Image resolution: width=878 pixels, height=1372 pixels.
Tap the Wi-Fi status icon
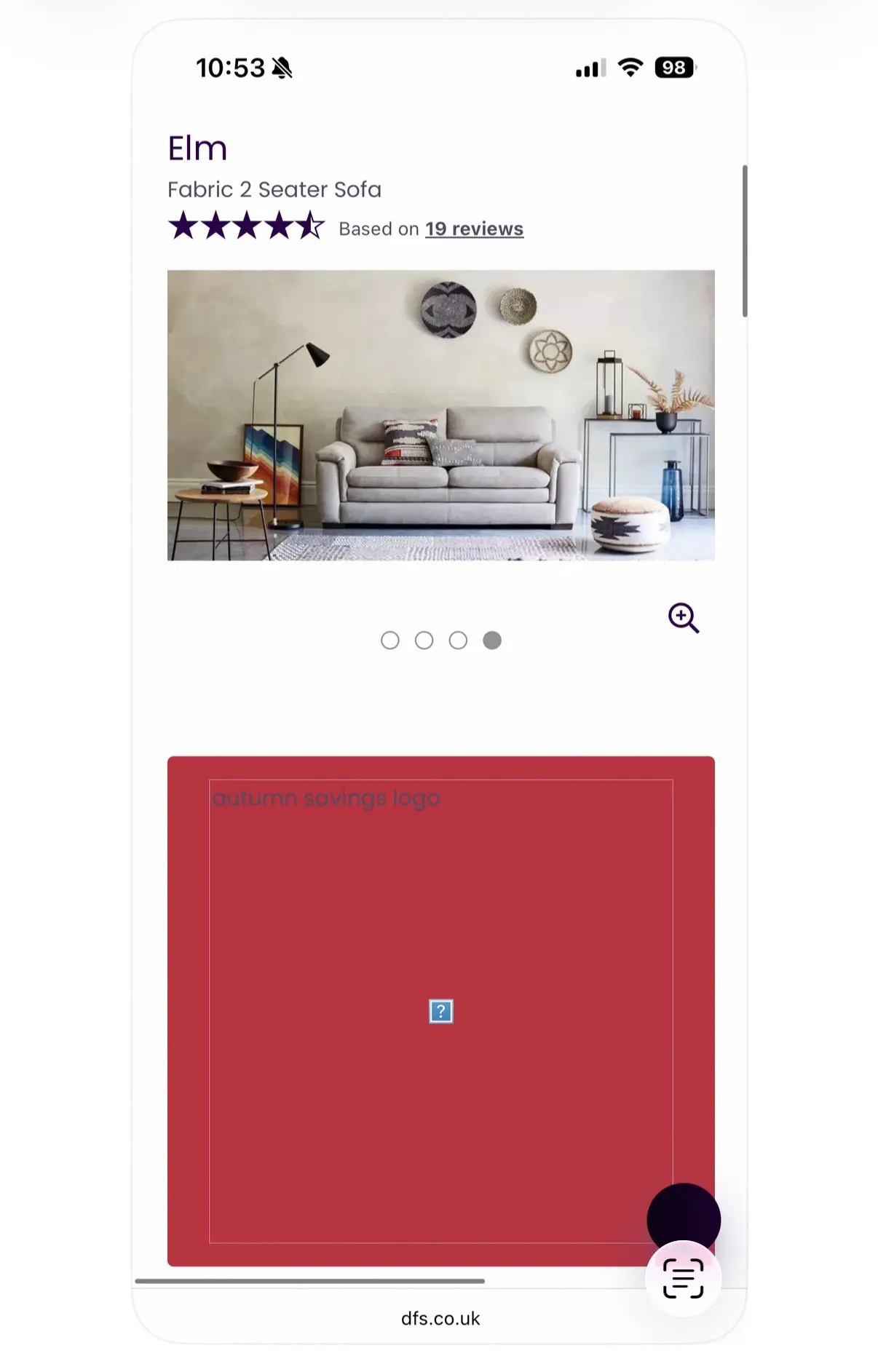630,68
